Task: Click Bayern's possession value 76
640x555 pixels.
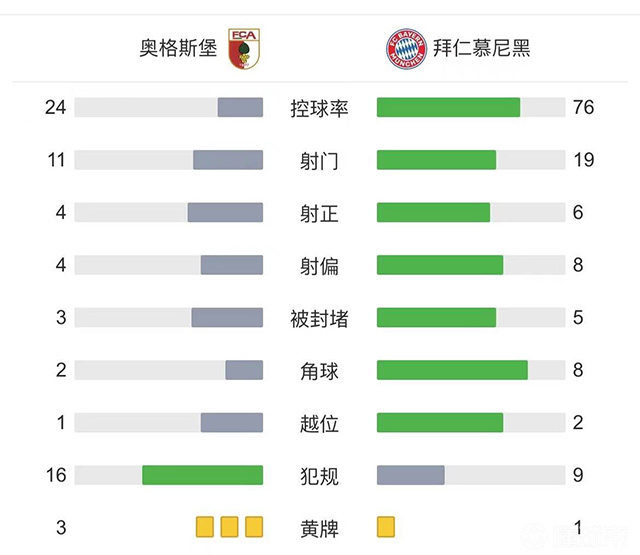Action: pyautogui.click(x=583, y=107)
